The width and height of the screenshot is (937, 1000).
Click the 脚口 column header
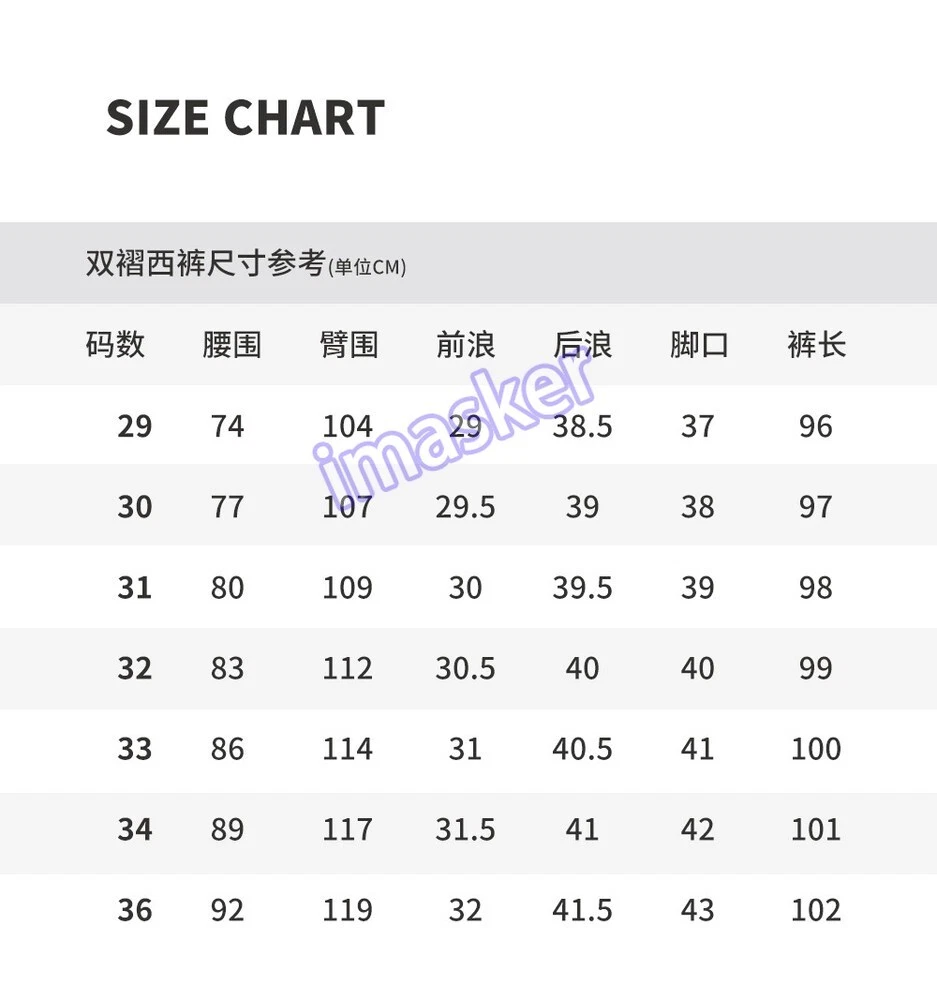coord(699,345)
